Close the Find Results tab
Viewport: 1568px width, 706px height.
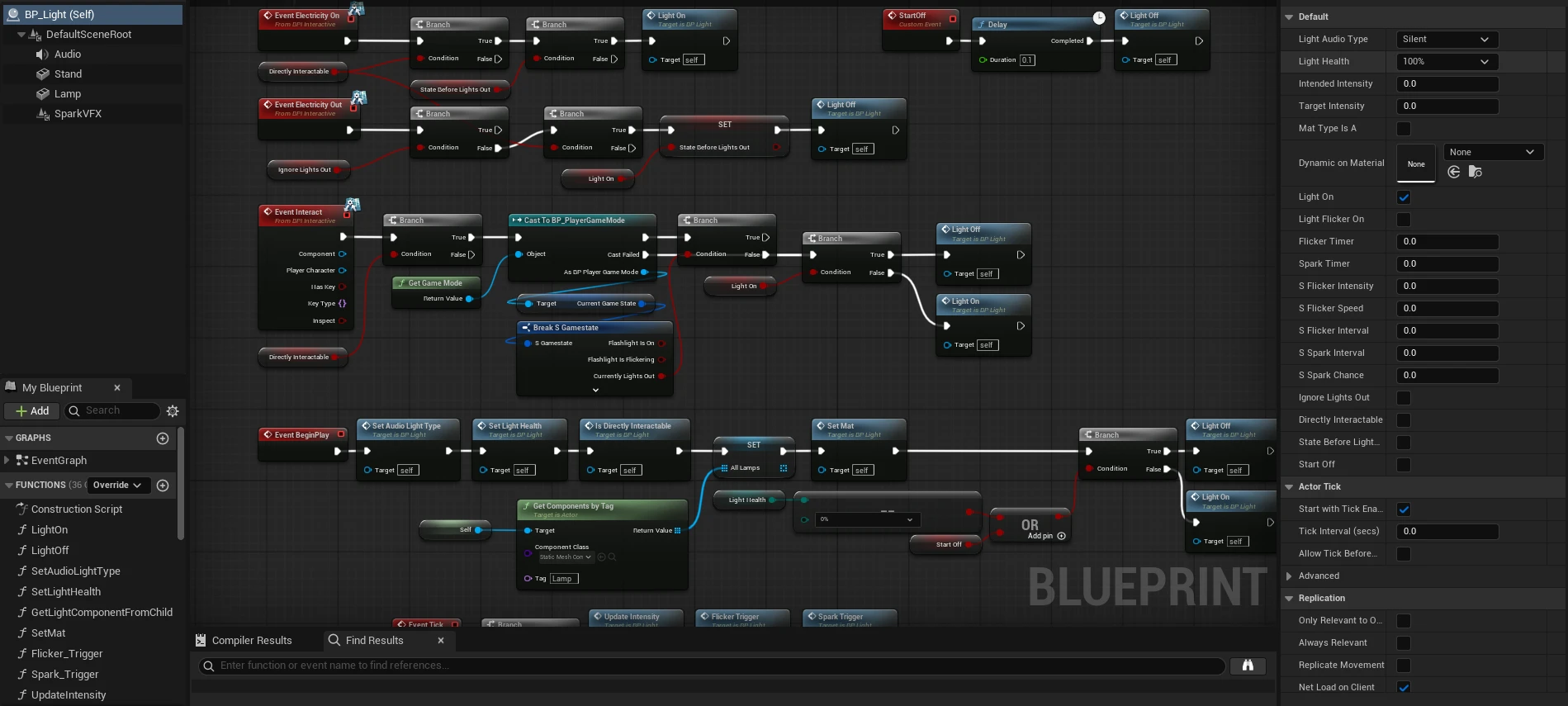pyautogui.click(x=441, y=641)
